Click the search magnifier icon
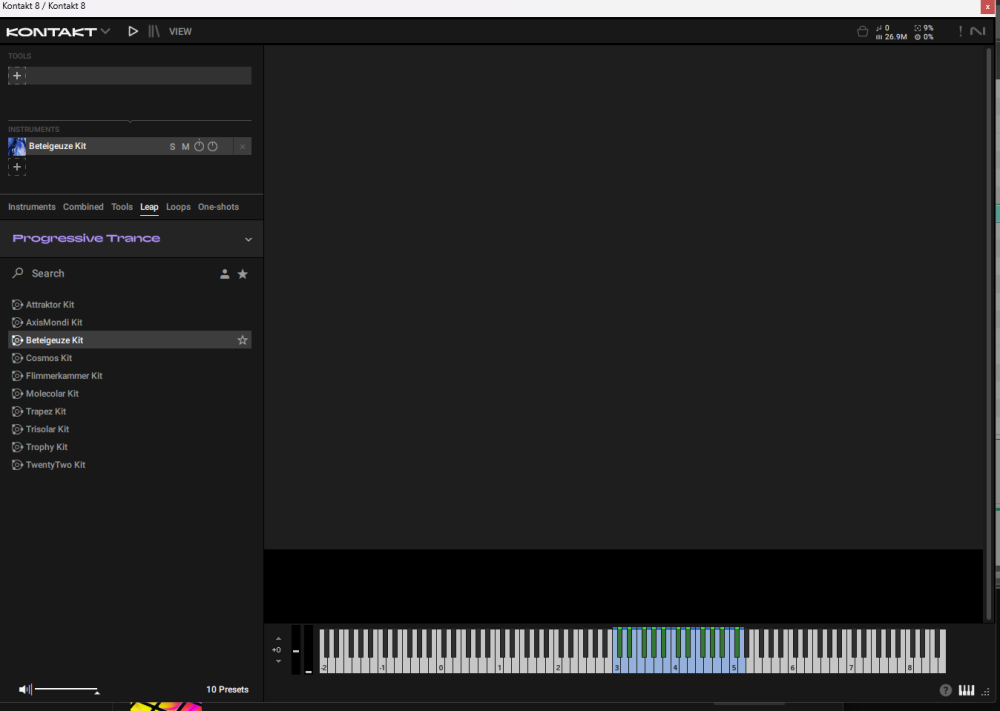The image size is (1000, 711). 18,273
